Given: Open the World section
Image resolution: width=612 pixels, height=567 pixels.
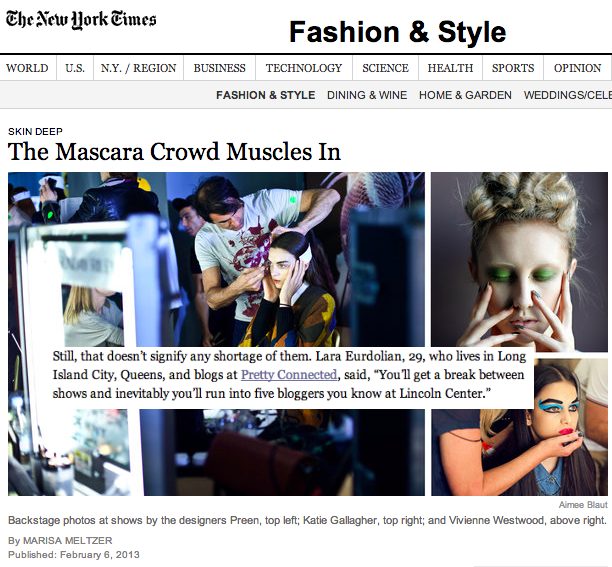Looking at the screenshot, I should point(27,69).
